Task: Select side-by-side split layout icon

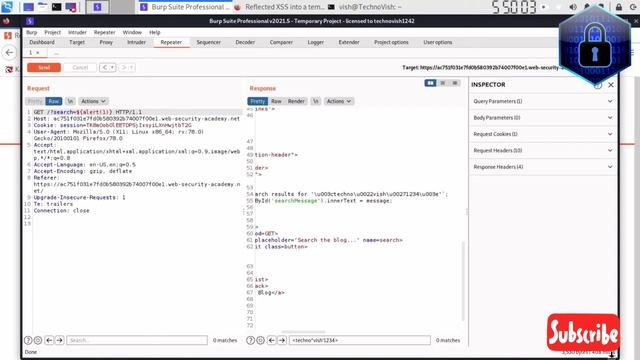Action: pos(430,83)
